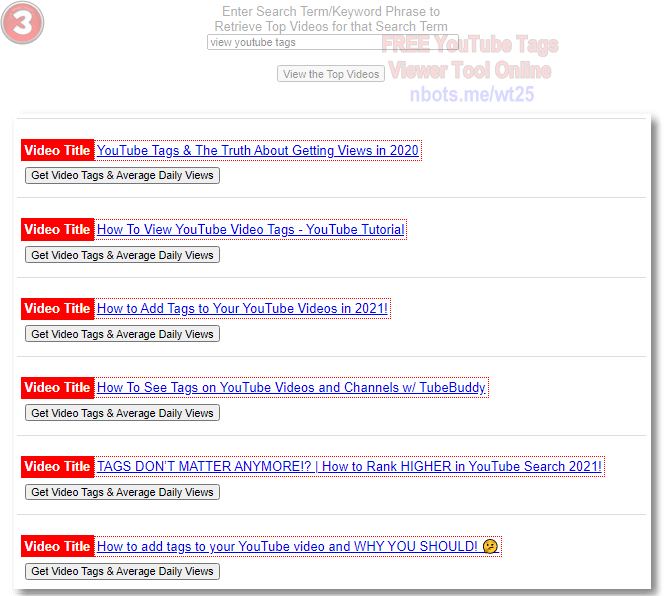
Task: Open How To View YouTube Video Tags tutorial link
Action: pyautogui.click(x=250, y=230)
